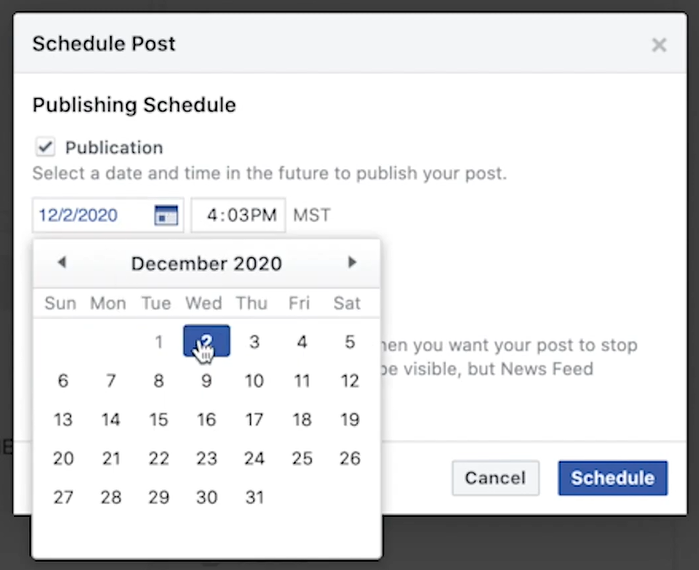The width and height of the screenshot is (699, 570).
Task: Select December 20 in calendar
Action: click(x=63, y=459)
